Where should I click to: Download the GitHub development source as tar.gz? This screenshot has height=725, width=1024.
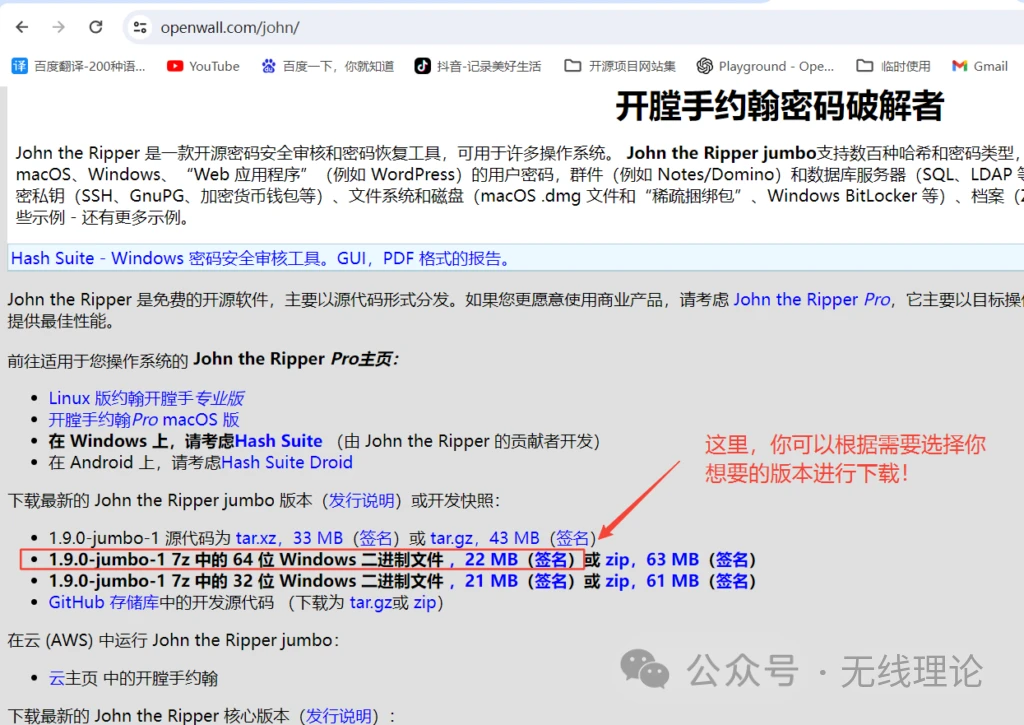tap(371, 602)
